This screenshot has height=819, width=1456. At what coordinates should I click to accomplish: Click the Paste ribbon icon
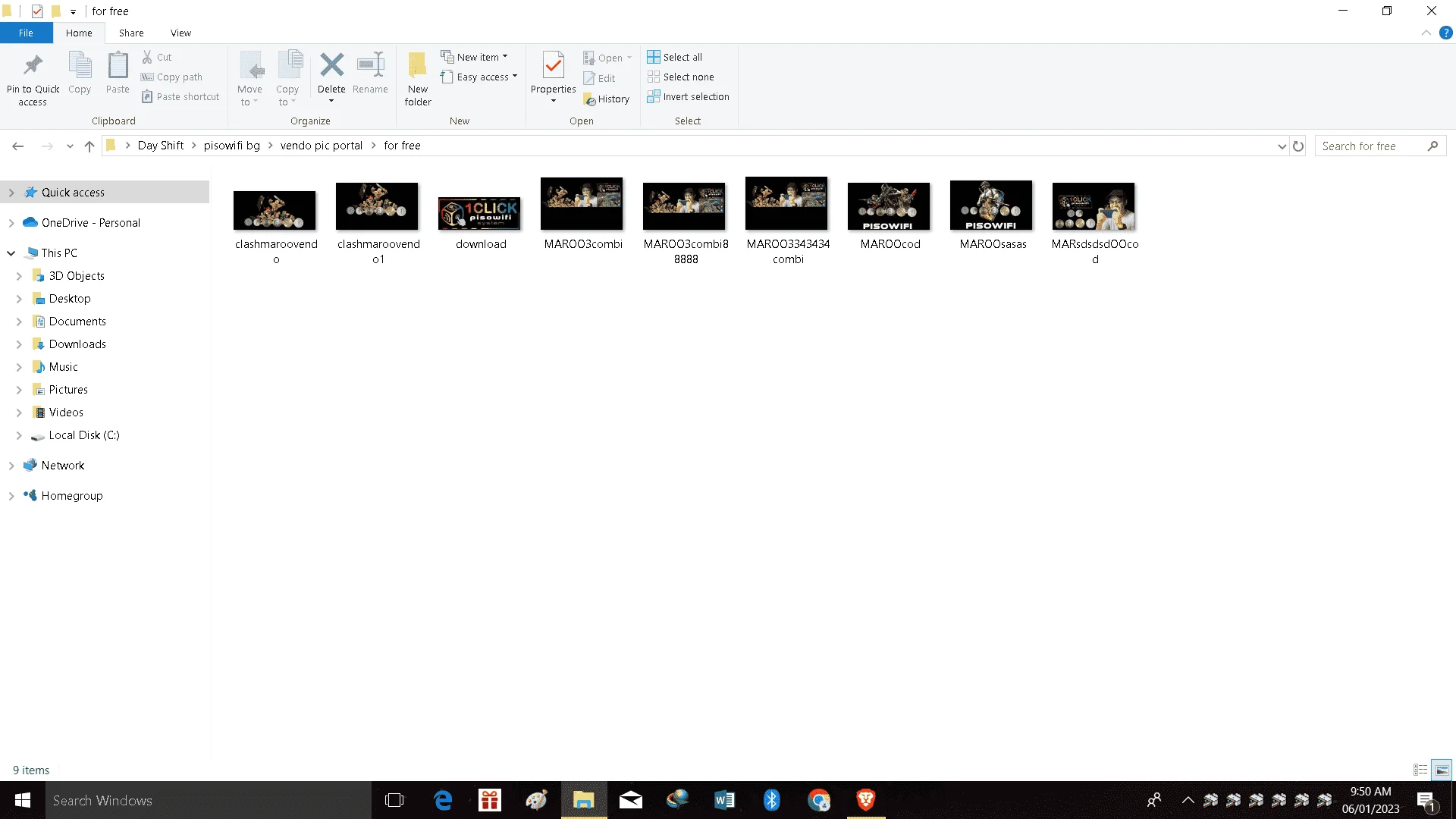click(x=118, y=66)
